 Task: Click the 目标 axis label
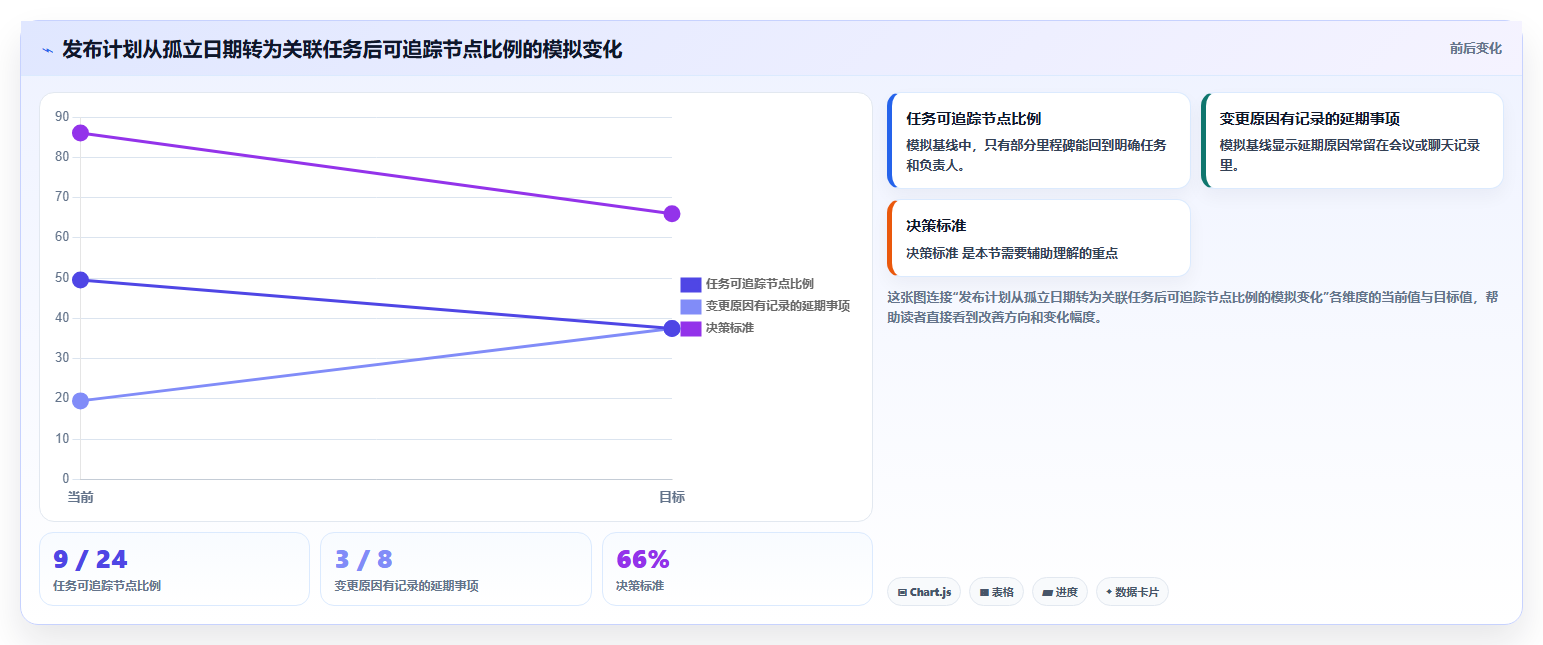[x=672, y=497]
